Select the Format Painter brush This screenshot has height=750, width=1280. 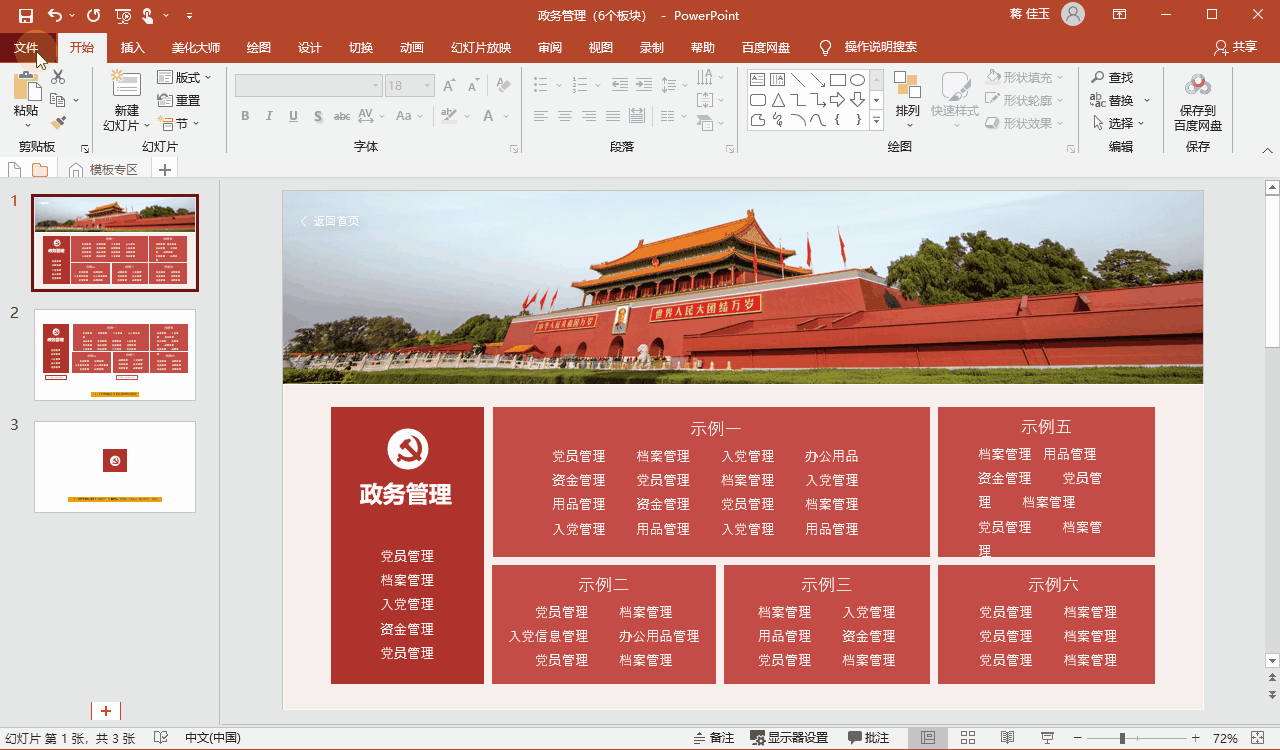[58, 123]
